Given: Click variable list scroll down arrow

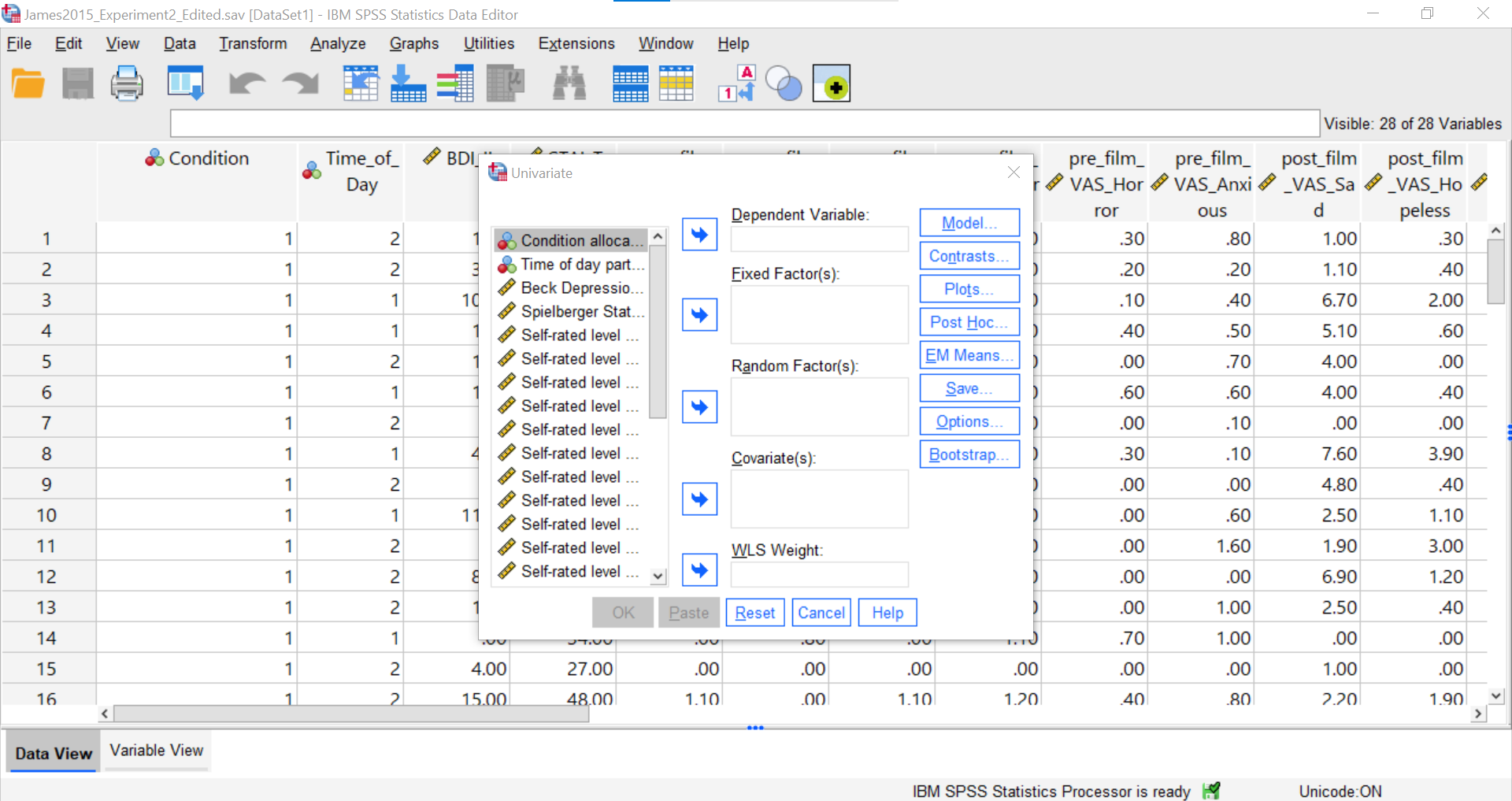Looking at the screenshot, I should pos(658,577).
